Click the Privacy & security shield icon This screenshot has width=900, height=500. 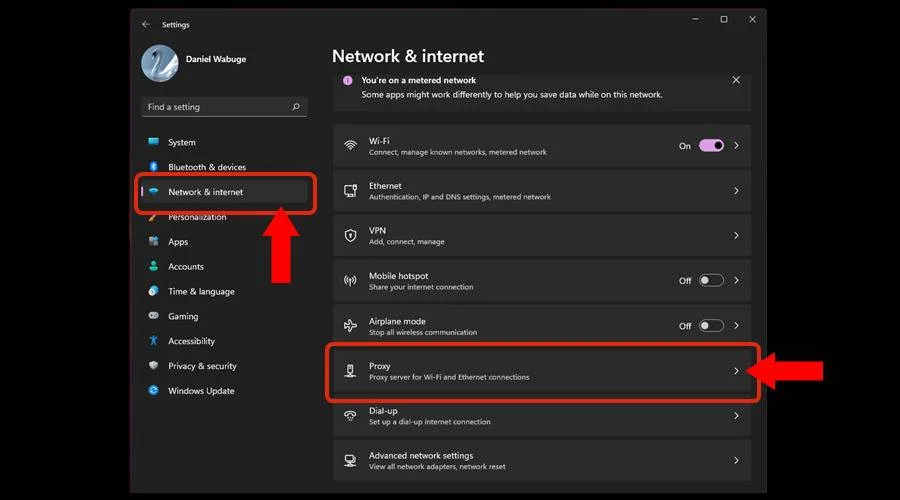[153, 365]
